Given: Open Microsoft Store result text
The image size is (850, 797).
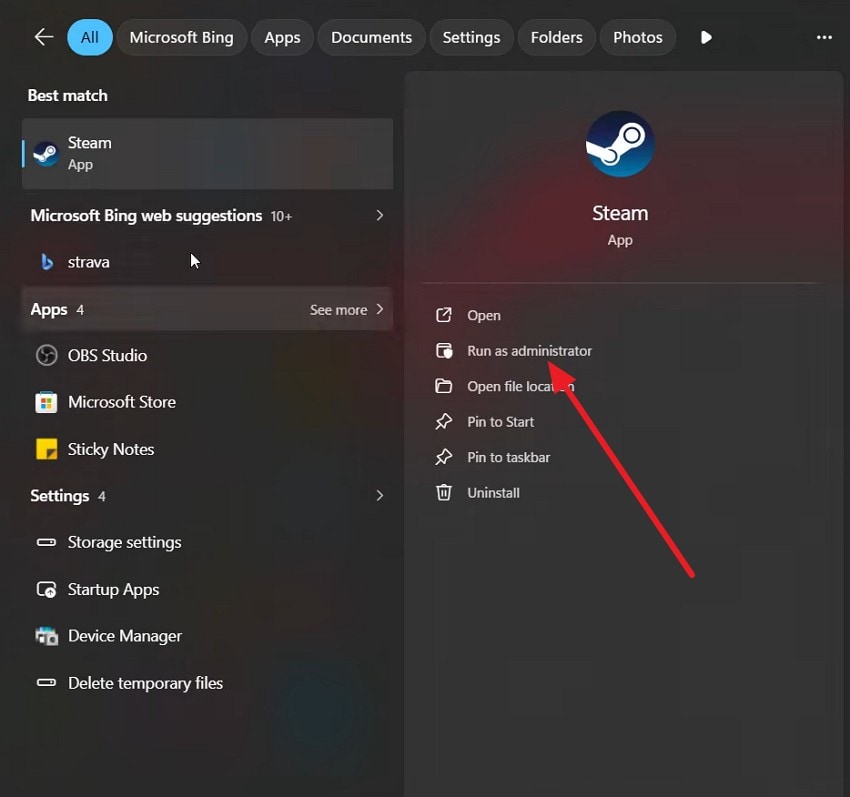Looking at the screenshot, I should 122,402.
